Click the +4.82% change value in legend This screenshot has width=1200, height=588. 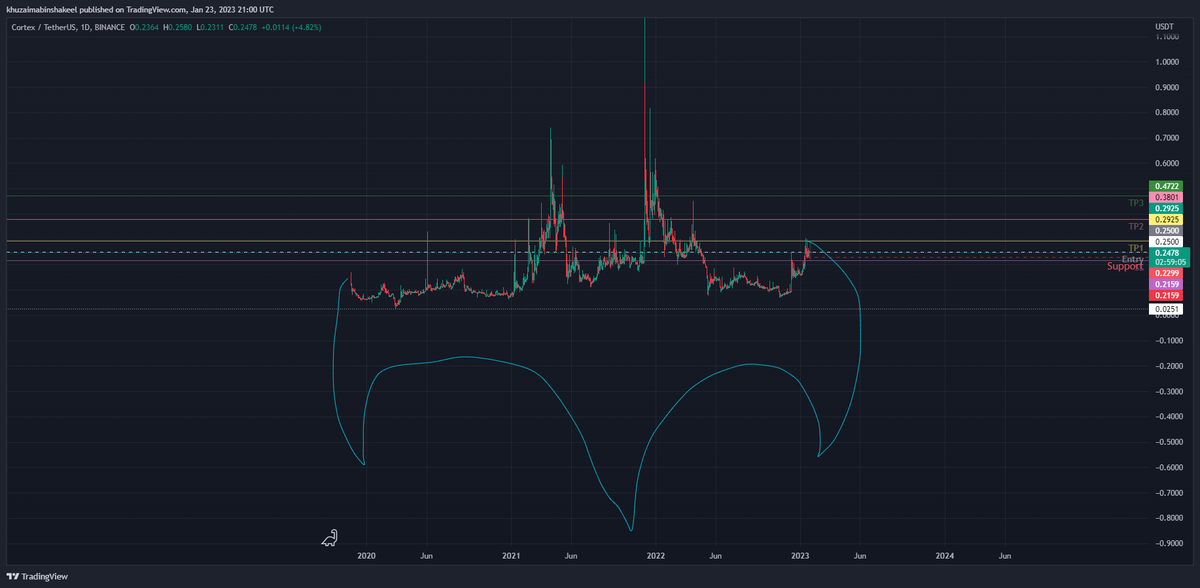click(307, 28)
